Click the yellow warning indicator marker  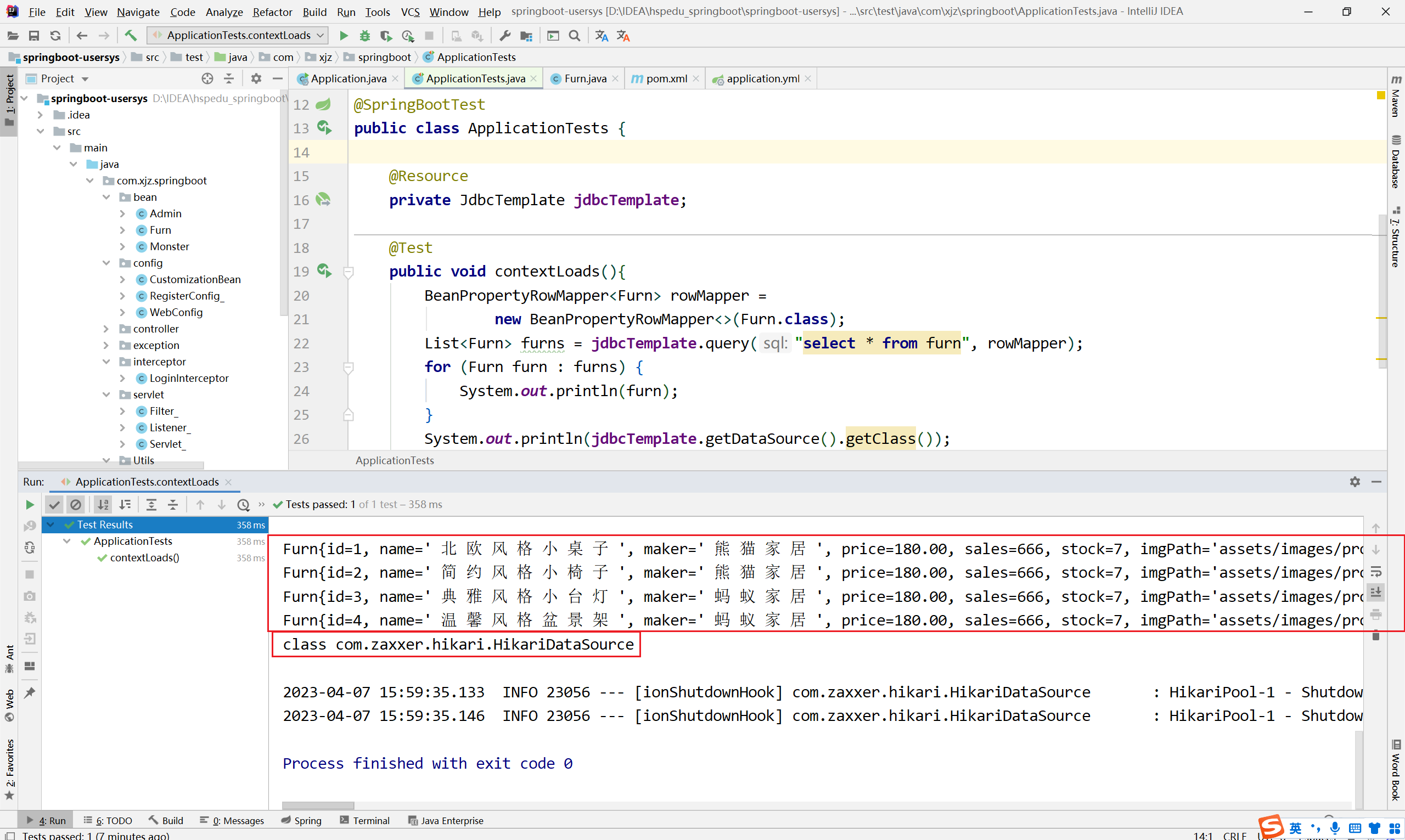pos(1381,95)
